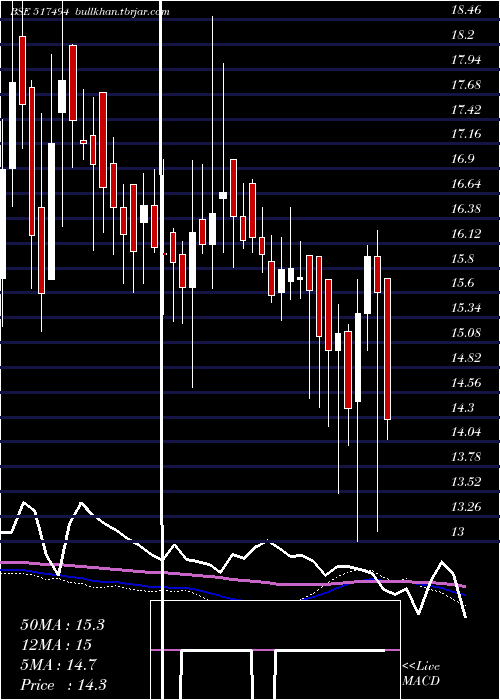Click the 50MA : 15.3 readout

pos(62,625)
